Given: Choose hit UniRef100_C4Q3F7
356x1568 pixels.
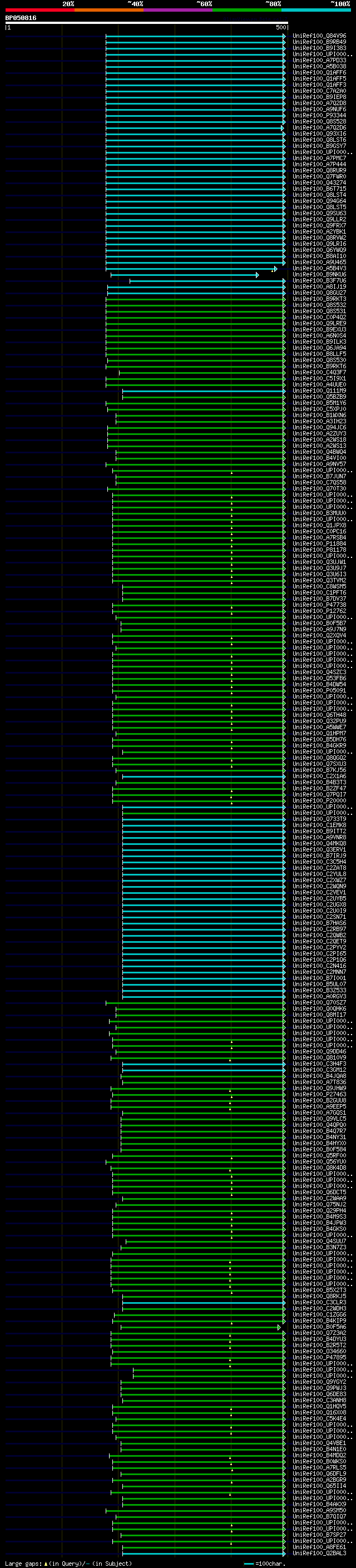Looking at the screenshot, I should 319,373.
